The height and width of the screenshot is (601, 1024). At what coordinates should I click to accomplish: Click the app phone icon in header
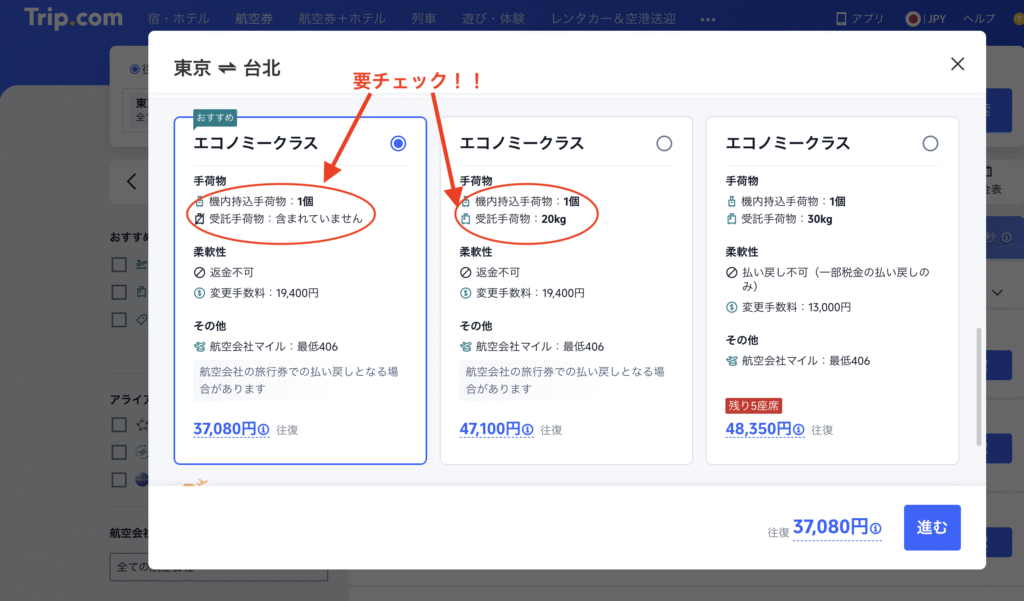842,18
